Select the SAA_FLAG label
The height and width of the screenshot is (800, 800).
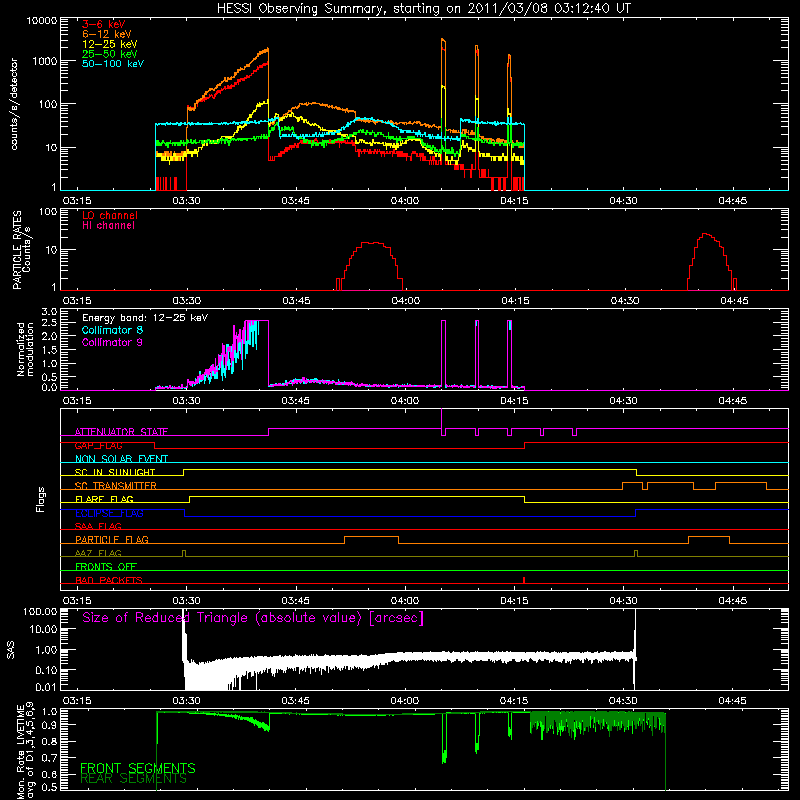pyautogui.click(x=98, y=526)
